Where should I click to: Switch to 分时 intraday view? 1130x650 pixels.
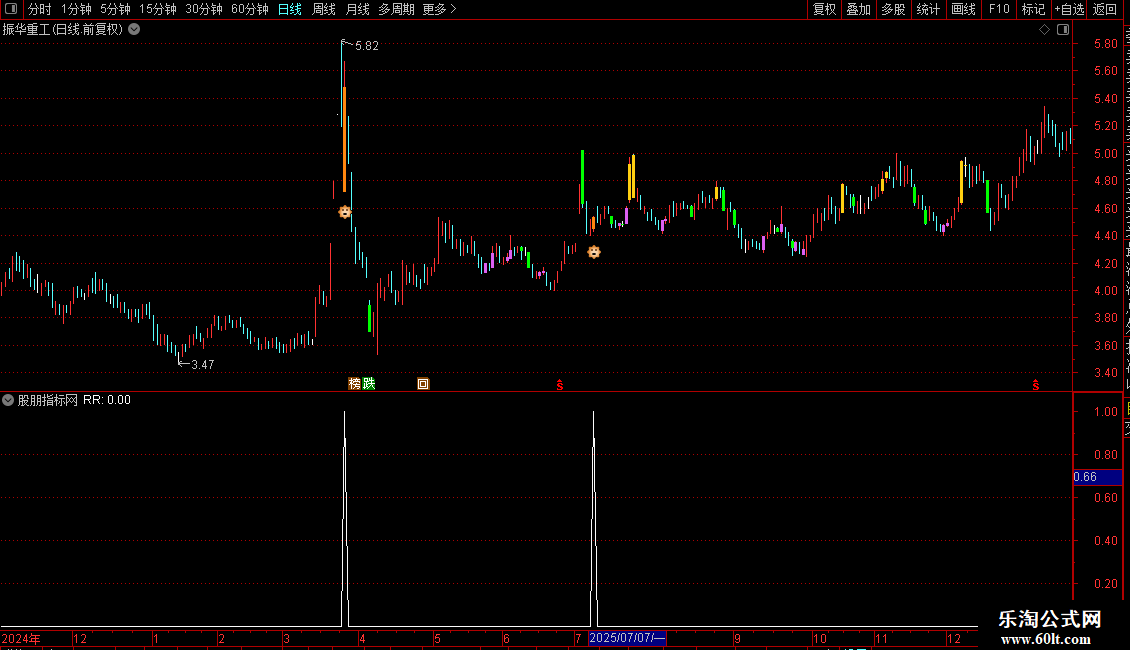(x=40, y=9)
